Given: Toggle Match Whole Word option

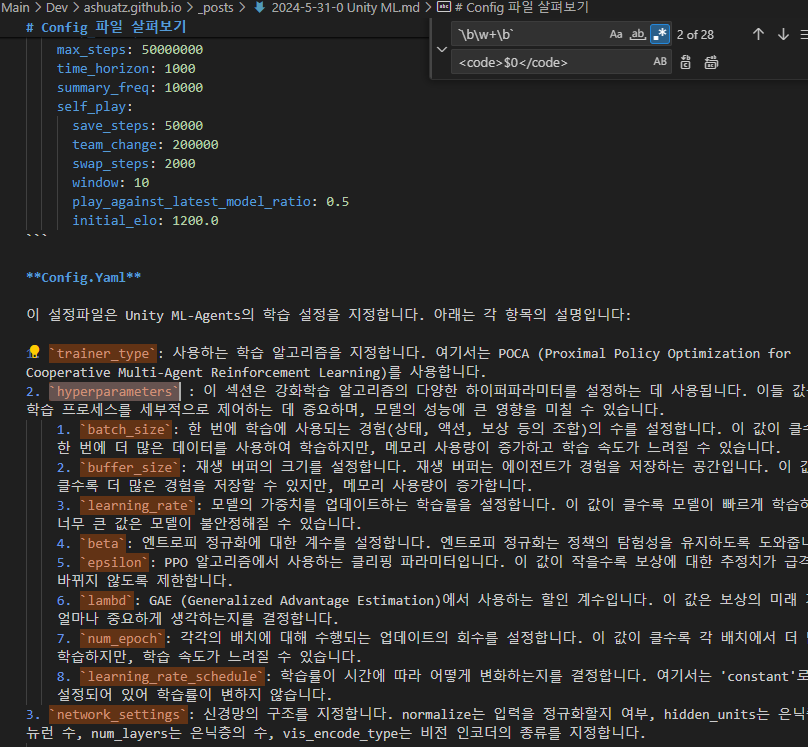Looking at the screenshot, I should point(638,34).
